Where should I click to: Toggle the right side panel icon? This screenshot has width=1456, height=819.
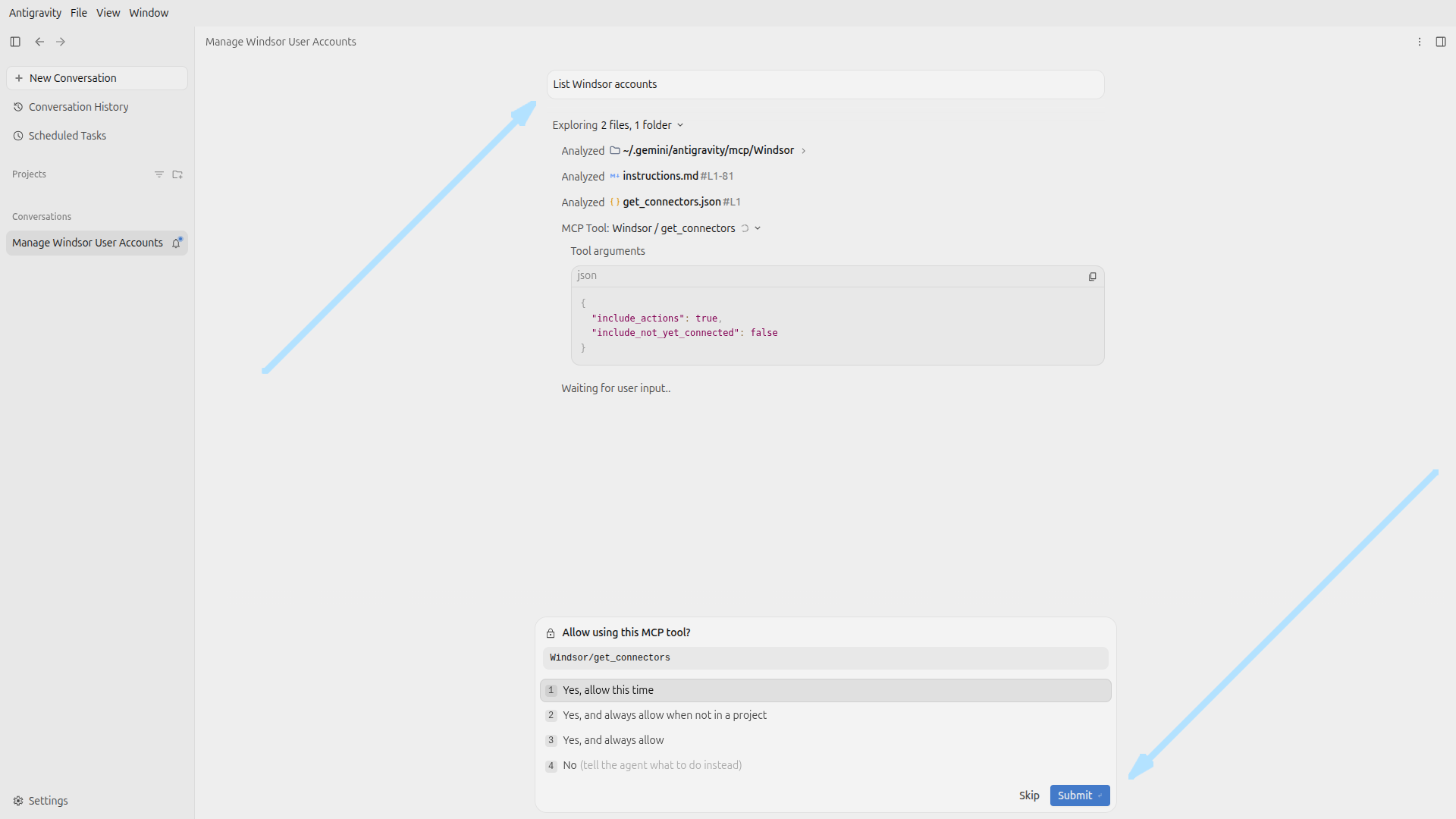(x=1441, y=42)
